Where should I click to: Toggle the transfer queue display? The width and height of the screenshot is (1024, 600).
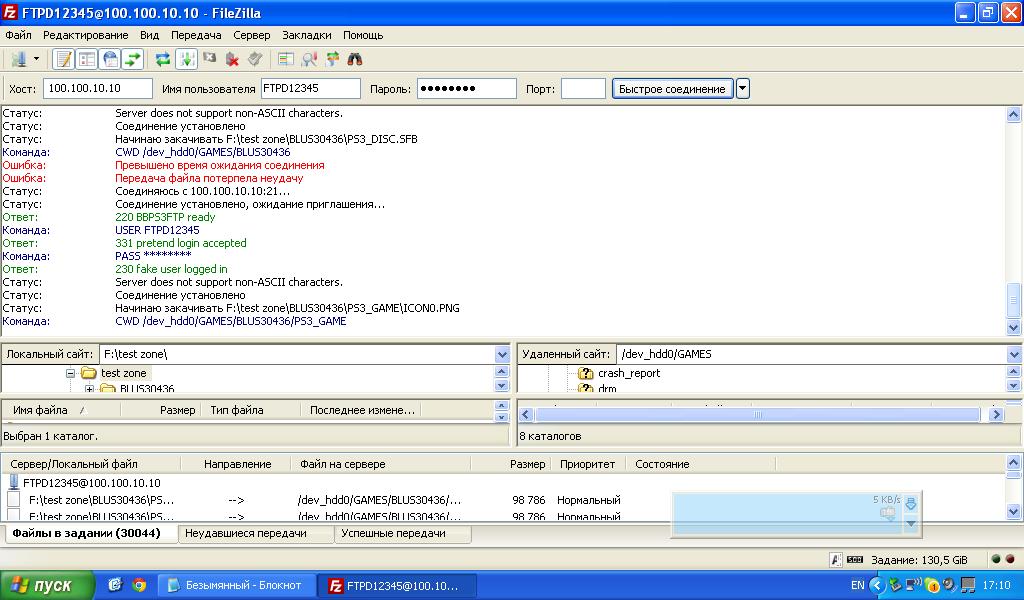point(133,59)
